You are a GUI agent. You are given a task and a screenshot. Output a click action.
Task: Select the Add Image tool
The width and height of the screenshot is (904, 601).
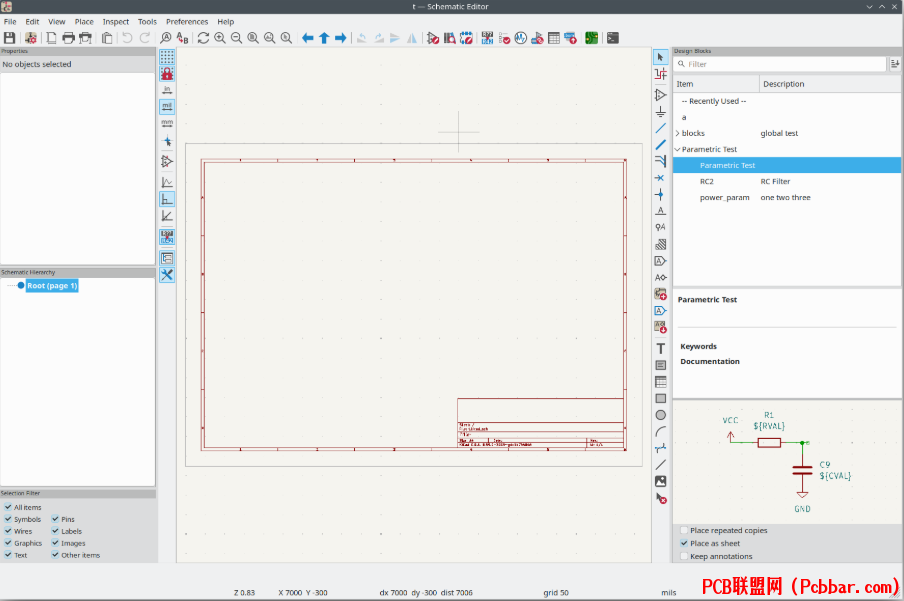click(x=661, y=481)
